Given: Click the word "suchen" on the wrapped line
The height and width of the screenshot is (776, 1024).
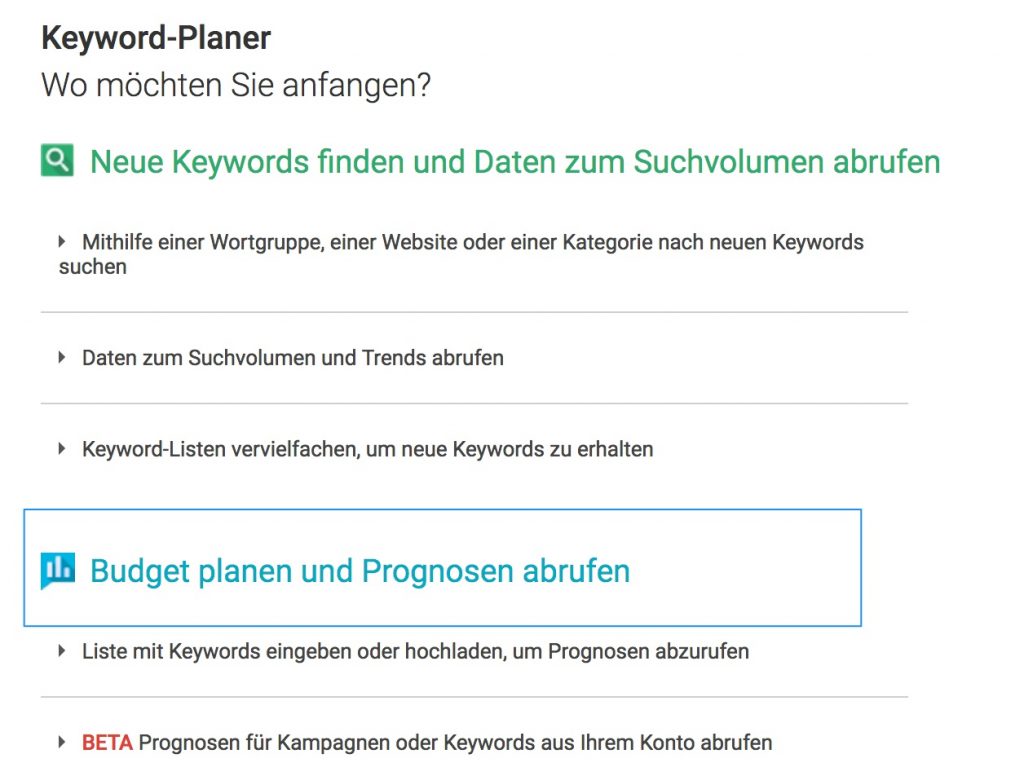Looking at the screenshot, I should [93, 267].
